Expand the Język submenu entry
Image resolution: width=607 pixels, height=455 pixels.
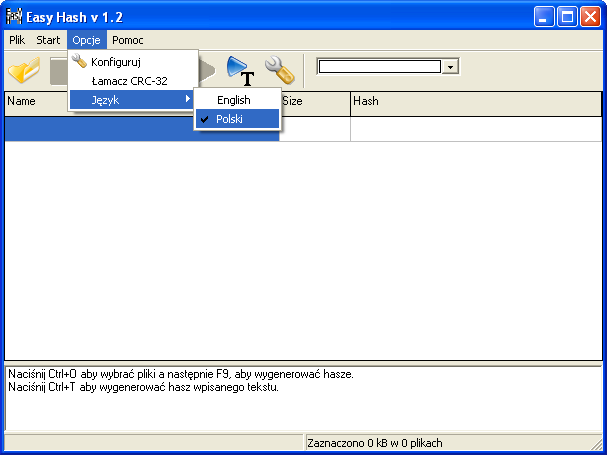[132, 100]
